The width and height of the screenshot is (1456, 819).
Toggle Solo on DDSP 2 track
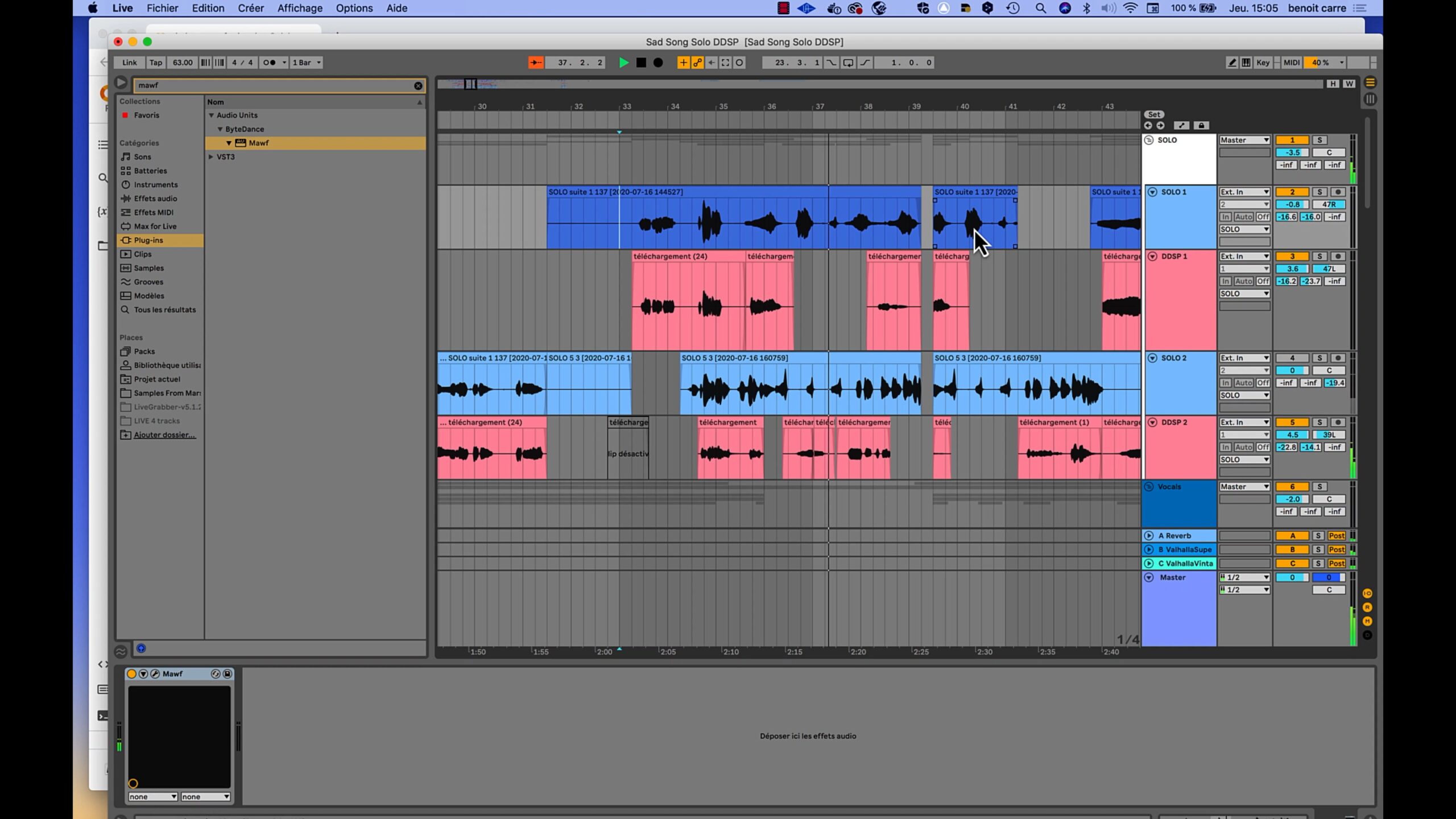coord(1319,423)
